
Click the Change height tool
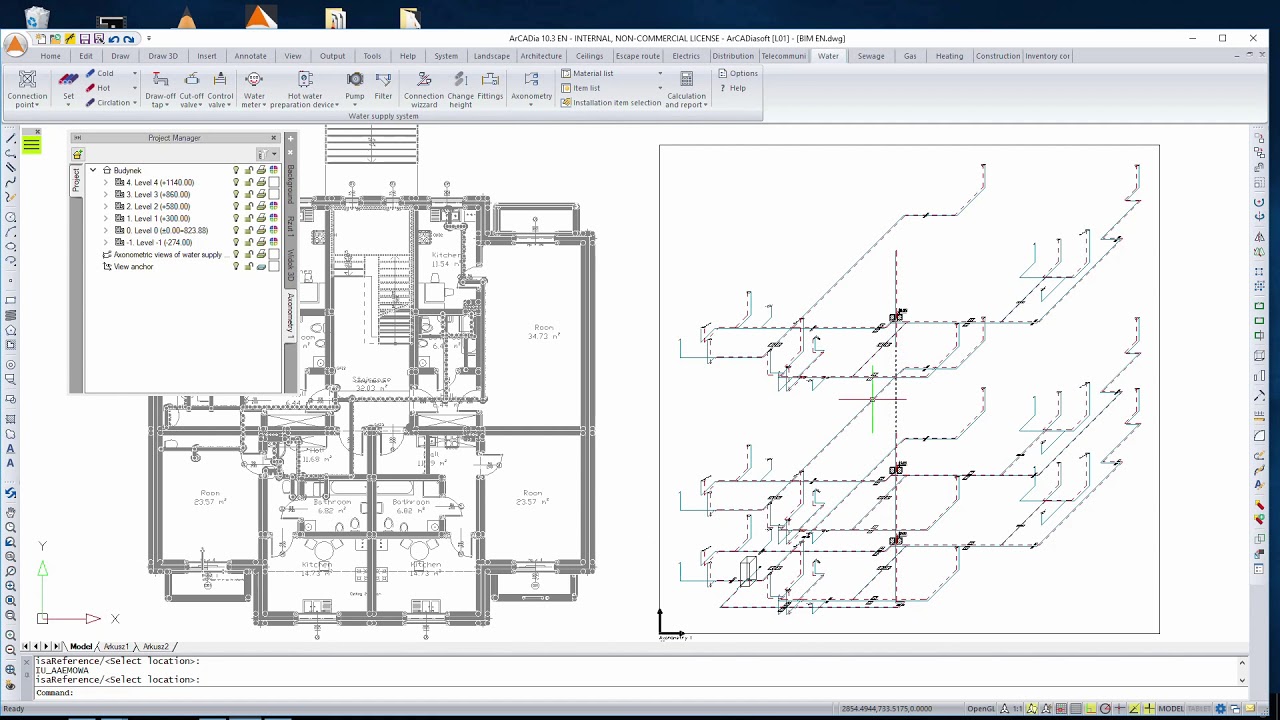[x=460, y=89]
